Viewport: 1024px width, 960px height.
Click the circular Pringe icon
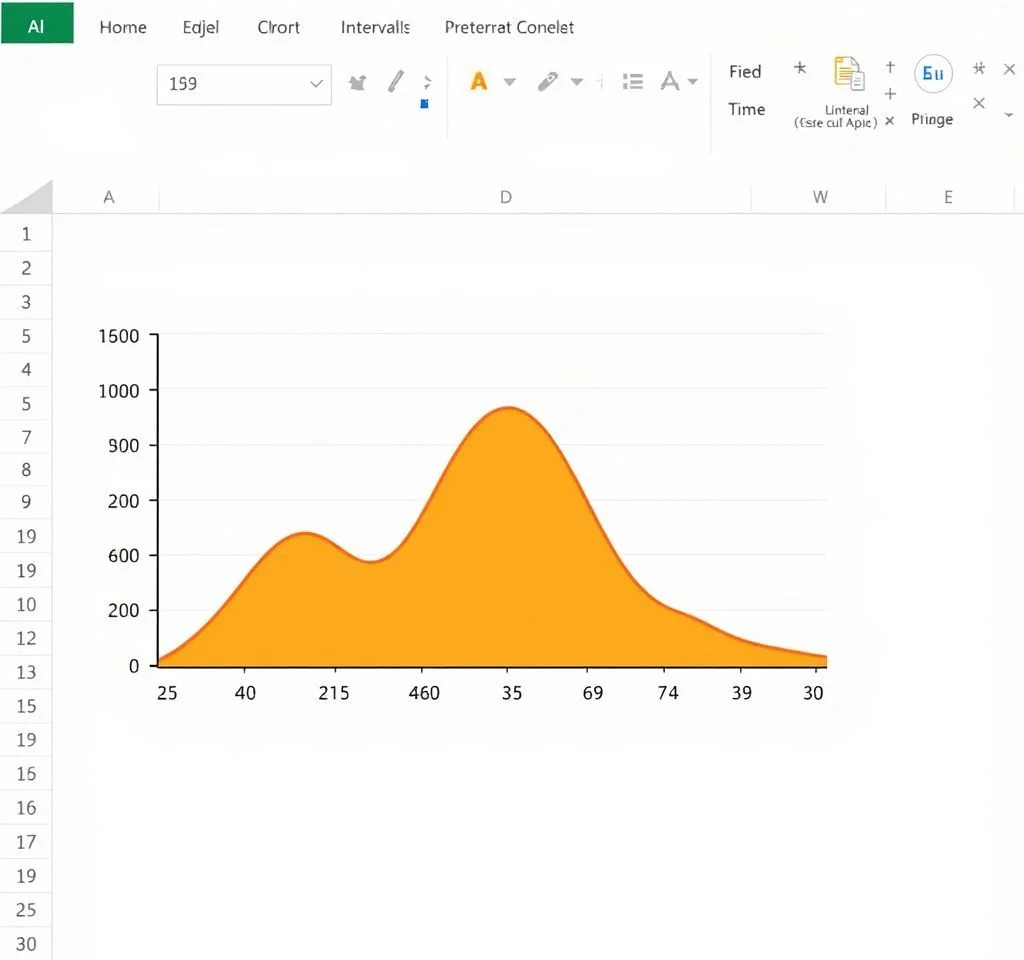pyautogui.click(x=932, y=74)
